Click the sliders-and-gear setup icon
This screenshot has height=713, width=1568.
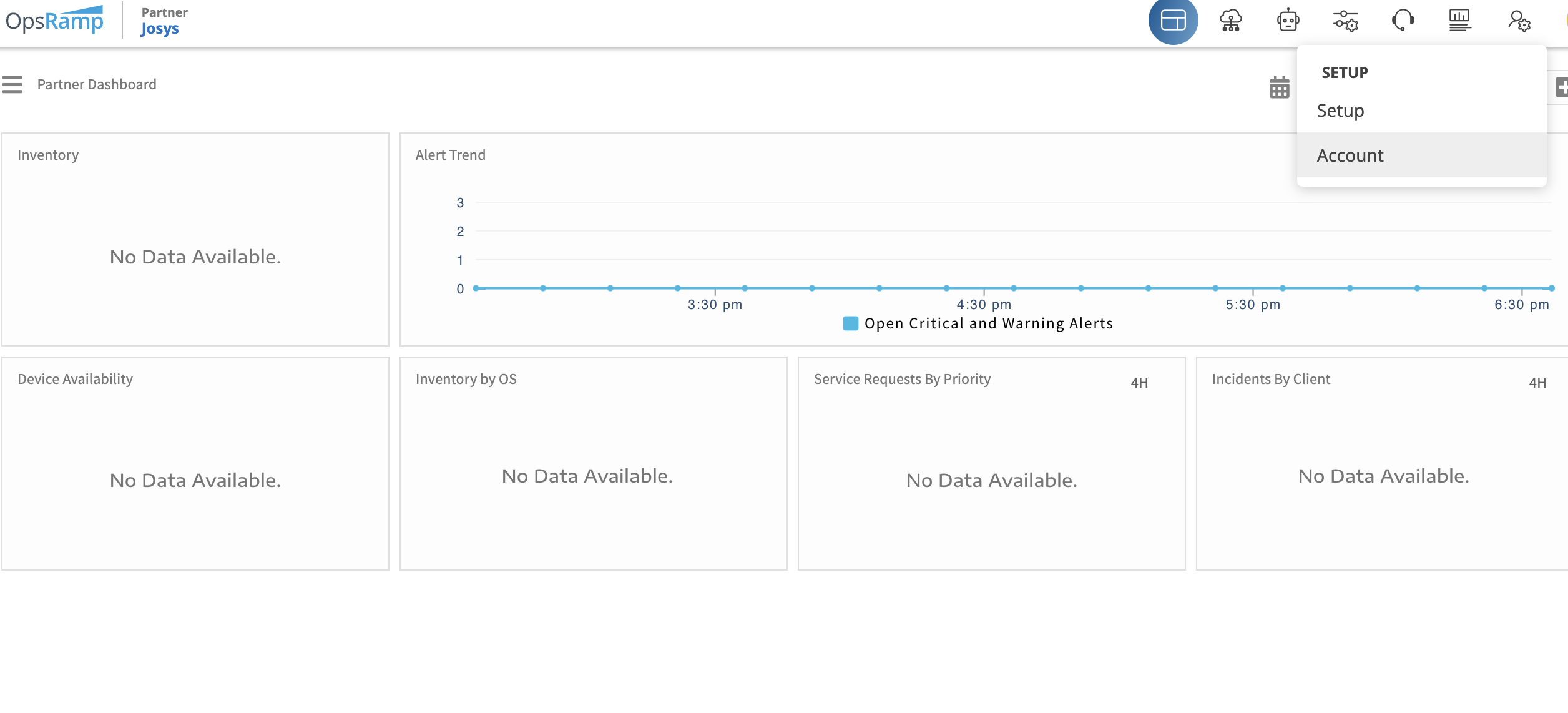(x=1345, y=21)
